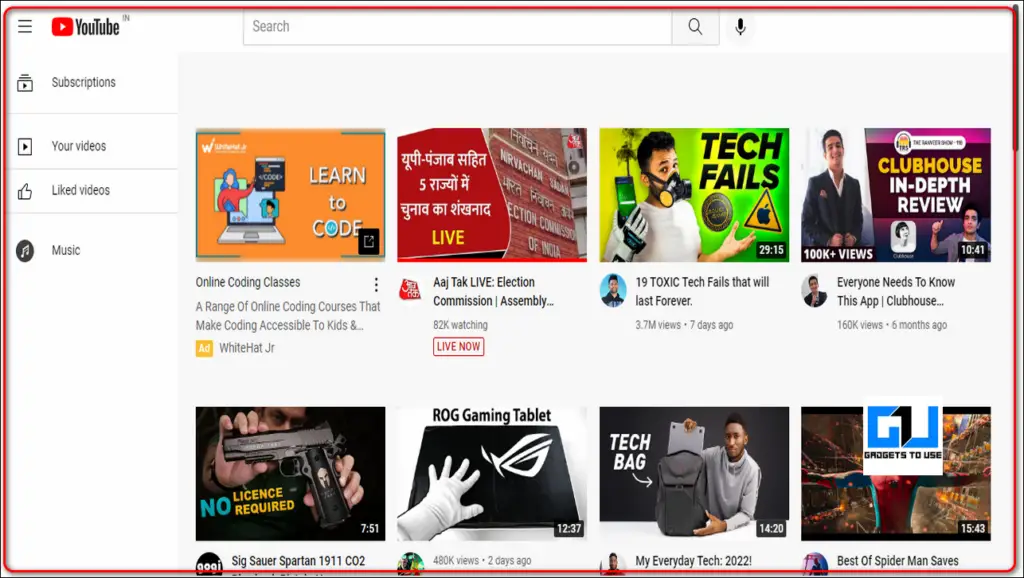Click the search magnifier button

click(695, 27)
